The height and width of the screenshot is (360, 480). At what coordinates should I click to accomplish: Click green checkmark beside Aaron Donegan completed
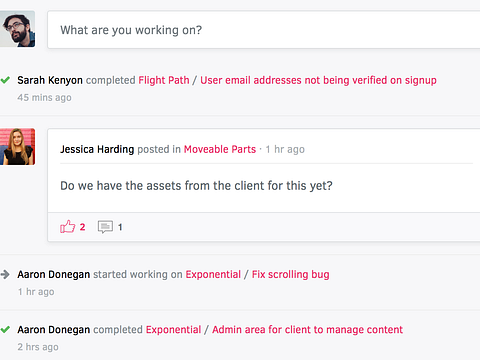[5, 330]
